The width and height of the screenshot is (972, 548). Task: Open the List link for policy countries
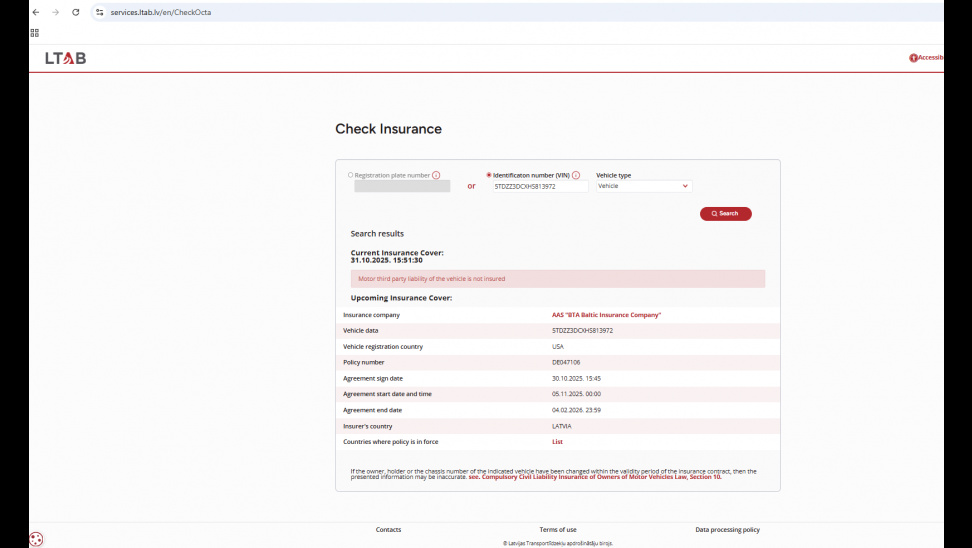[x=557, y=441]
